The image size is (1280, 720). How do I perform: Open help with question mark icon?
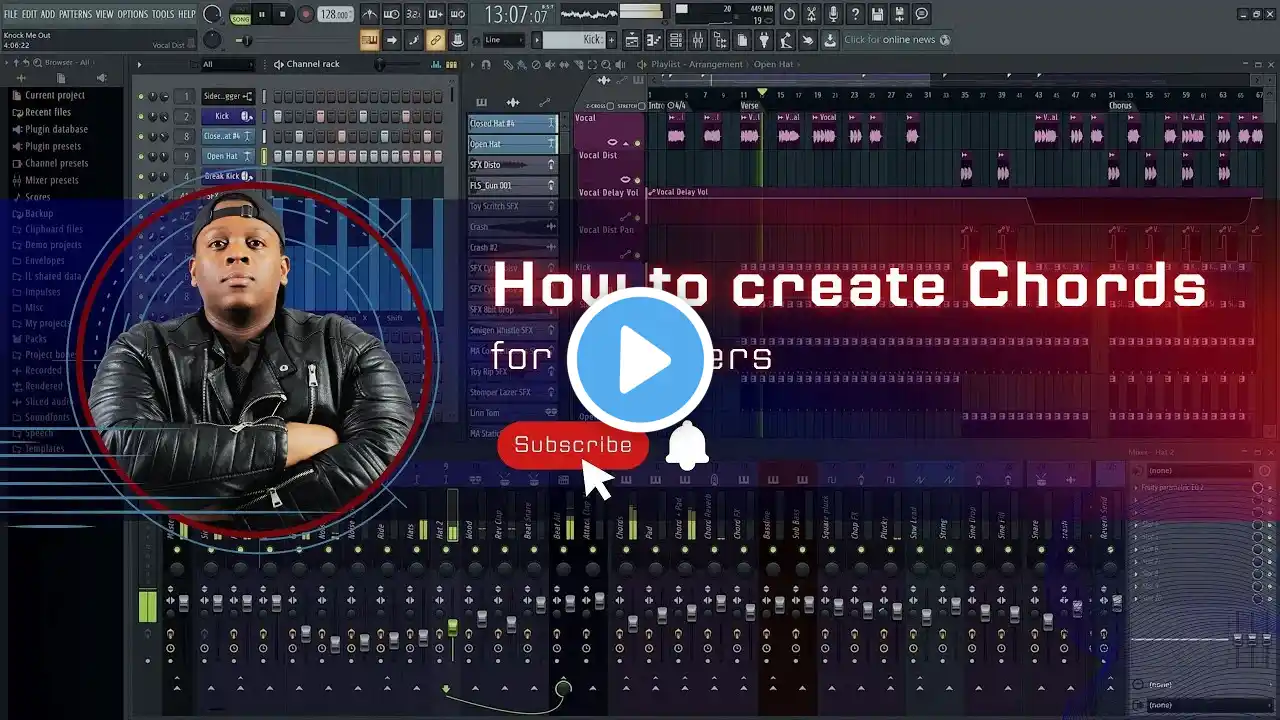[x=855, y=14]
